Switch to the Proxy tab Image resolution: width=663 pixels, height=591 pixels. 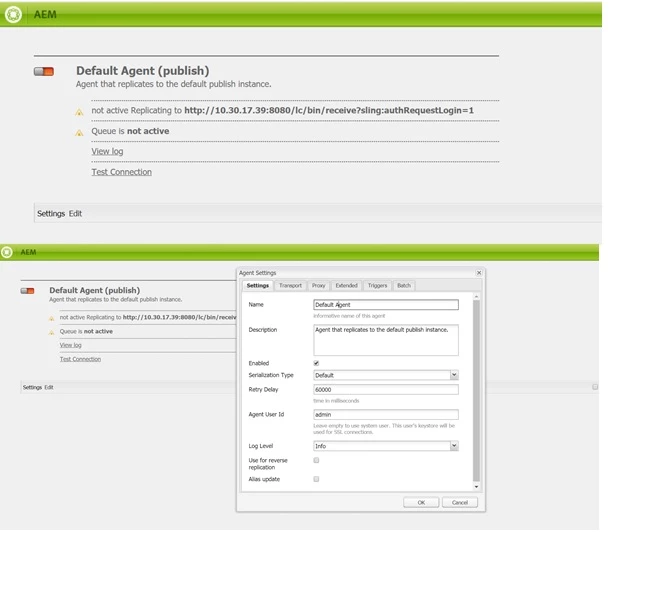point(318,286)
